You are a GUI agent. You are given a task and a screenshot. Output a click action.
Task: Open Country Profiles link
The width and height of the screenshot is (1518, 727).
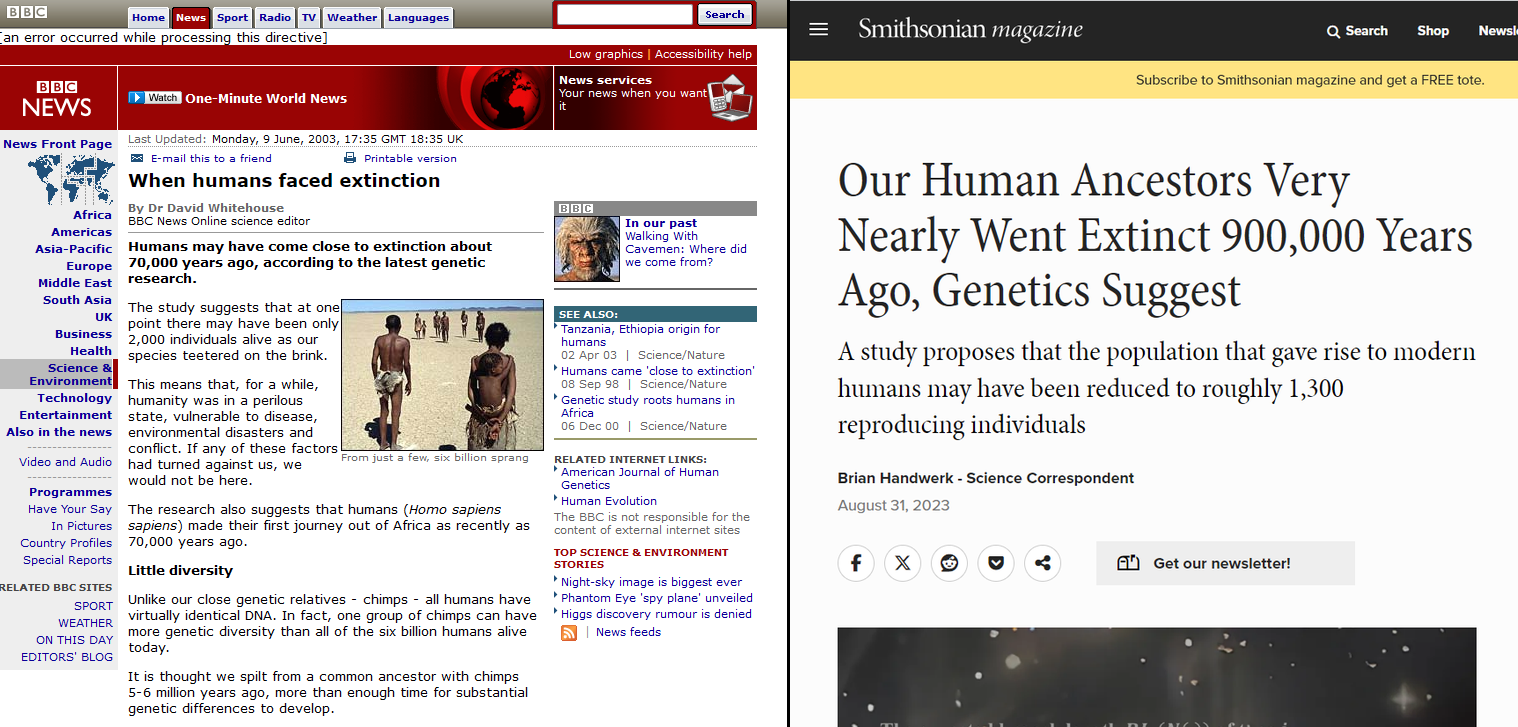point(66,543)
